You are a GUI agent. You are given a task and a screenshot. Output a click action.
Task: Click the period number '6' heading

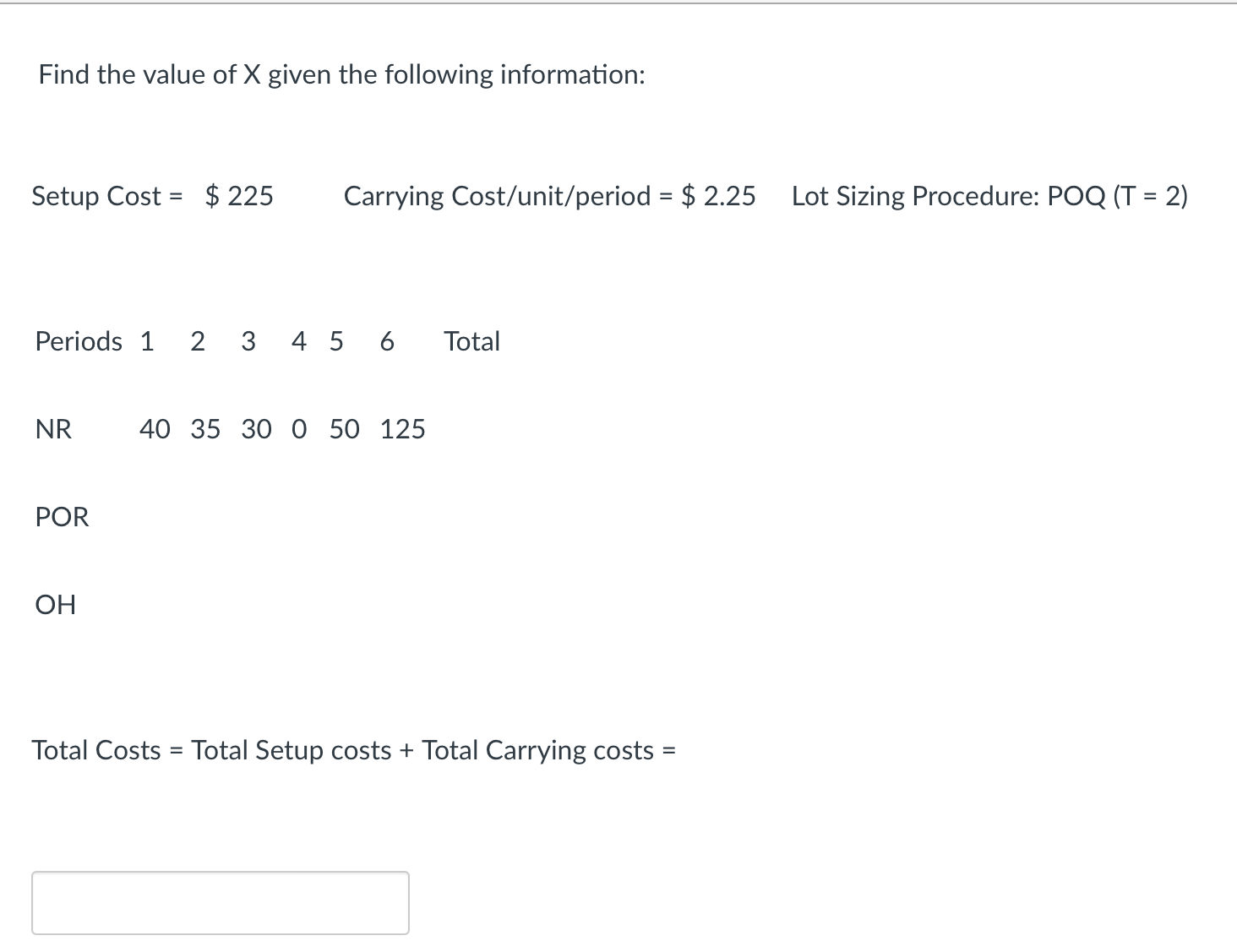[387, 341]
